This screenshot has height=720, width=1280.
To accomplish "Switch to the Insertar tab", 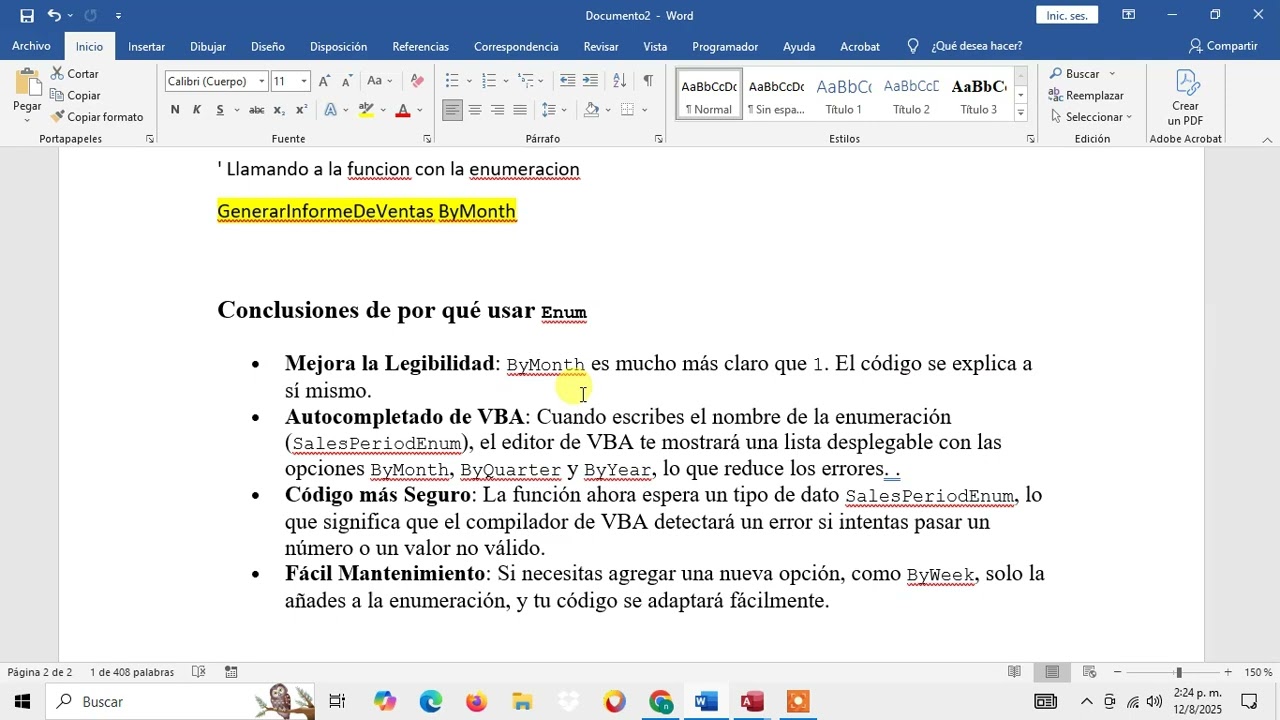I will 146,46.
